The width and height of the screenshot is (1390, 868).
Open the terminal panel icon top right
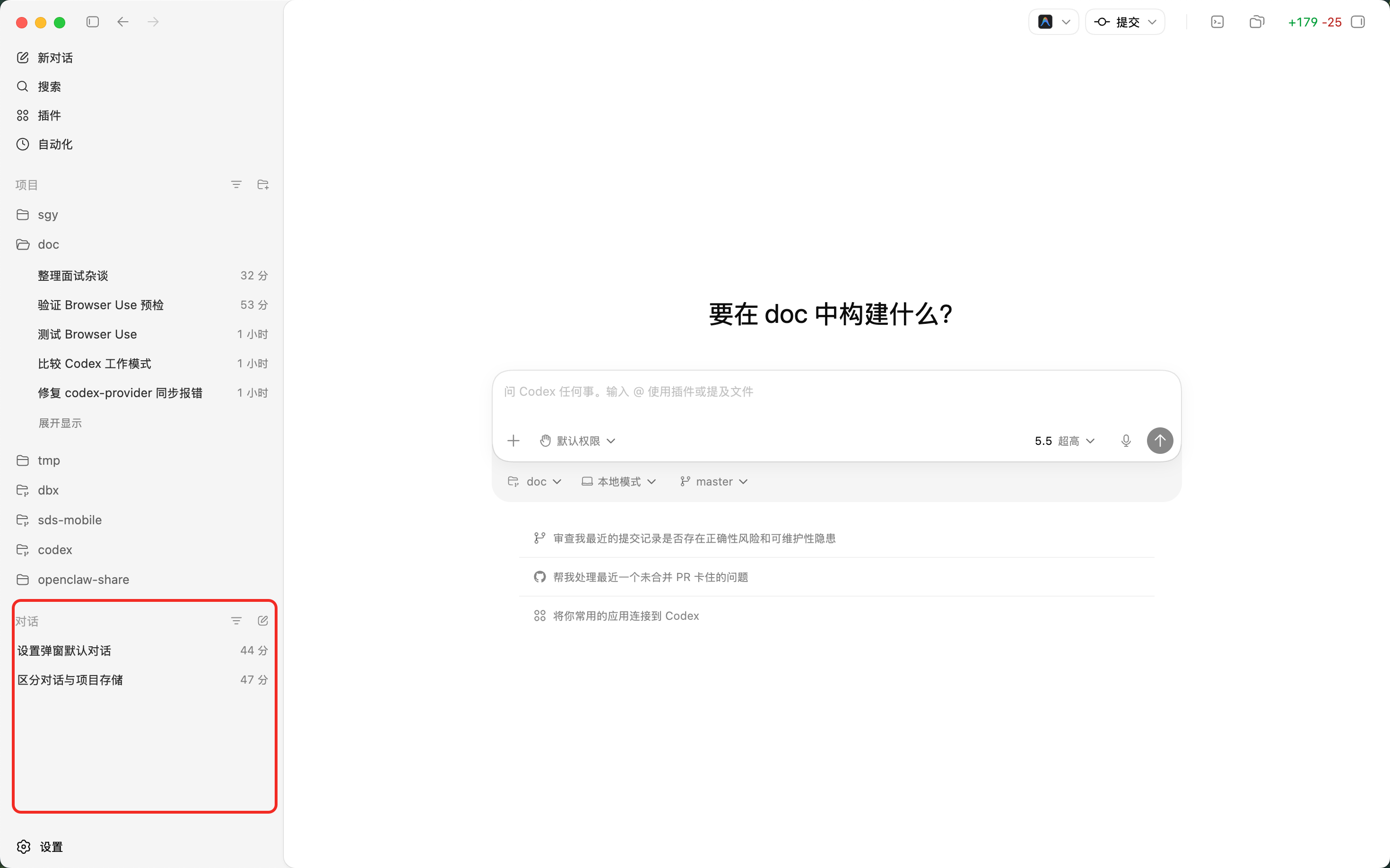coord(1217,22)
